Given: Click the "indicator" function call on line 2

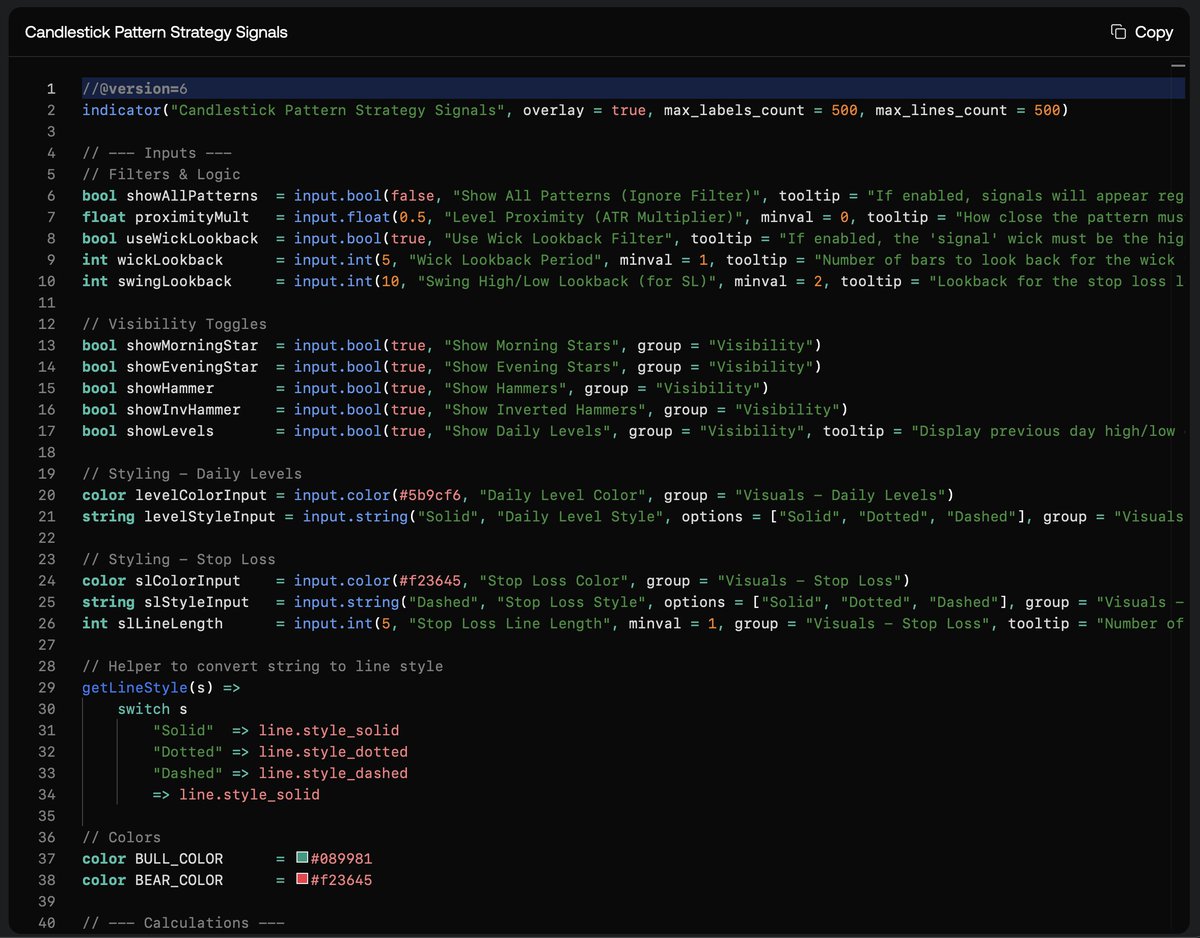Looking at the screenshot, I should [122, 110].
